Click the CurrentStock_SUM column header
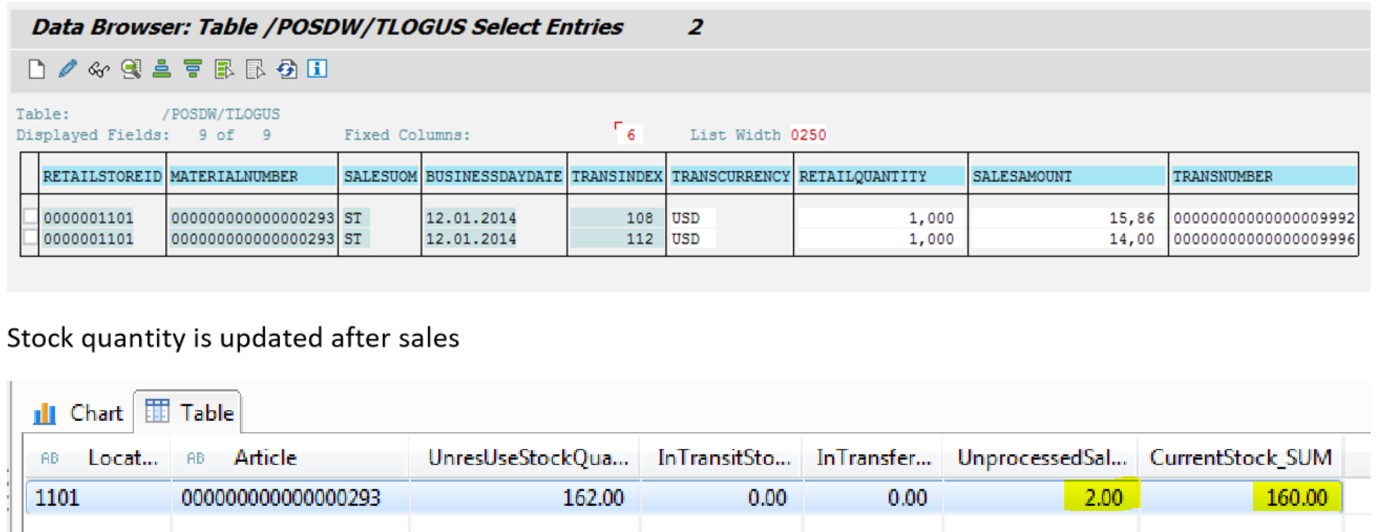The image size is (1378, 532). [x=1240, y=458]
